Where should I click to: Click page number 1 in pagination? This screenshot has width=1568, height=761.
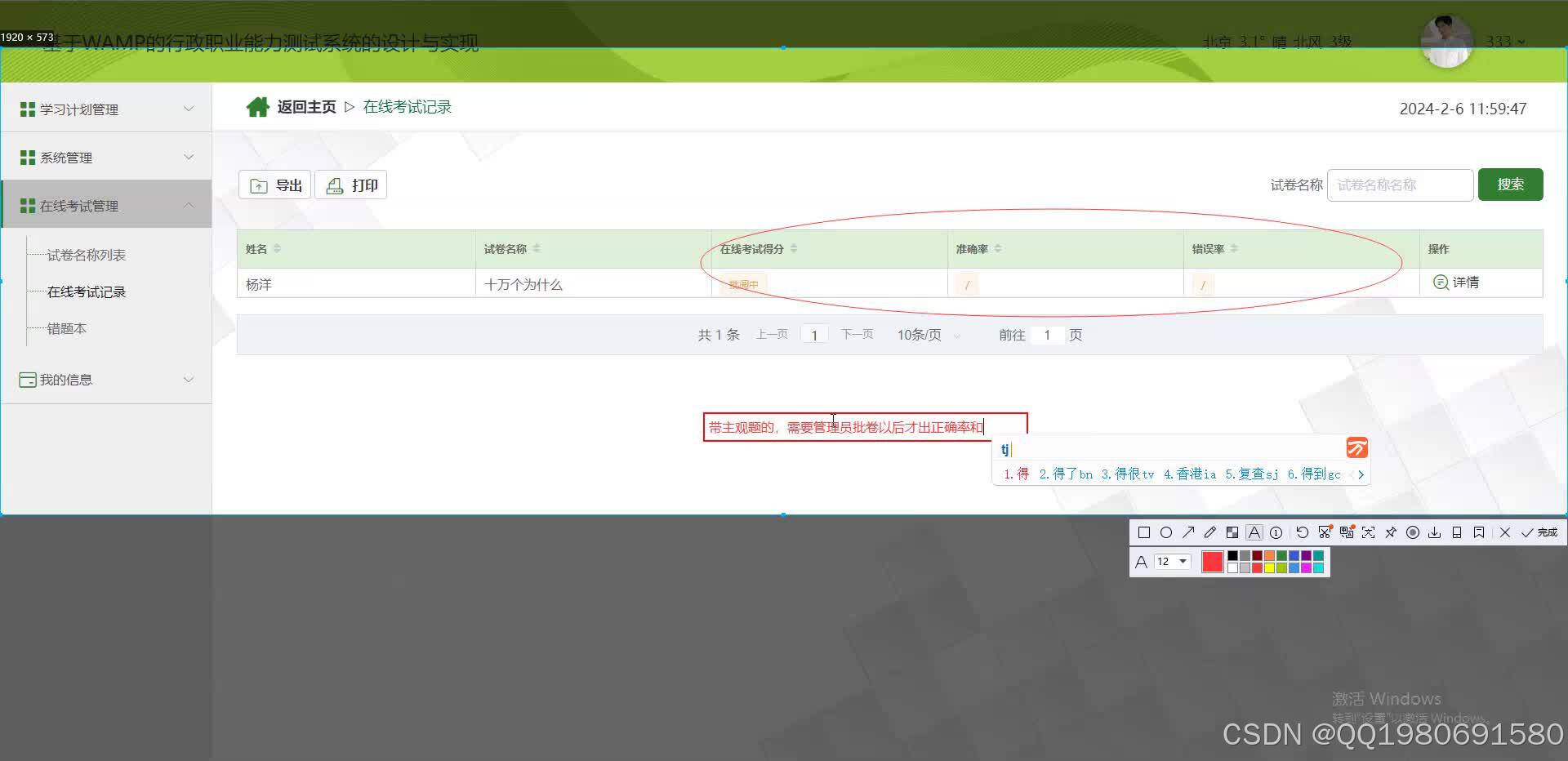tap(814, 335)
